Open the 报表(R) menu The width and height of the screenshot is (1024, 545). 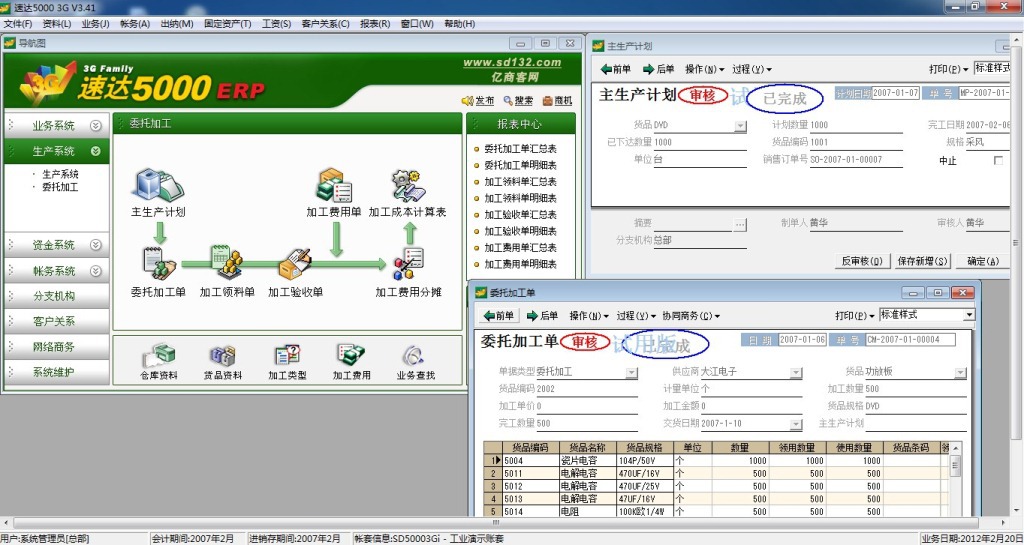[x=375, y=23]
